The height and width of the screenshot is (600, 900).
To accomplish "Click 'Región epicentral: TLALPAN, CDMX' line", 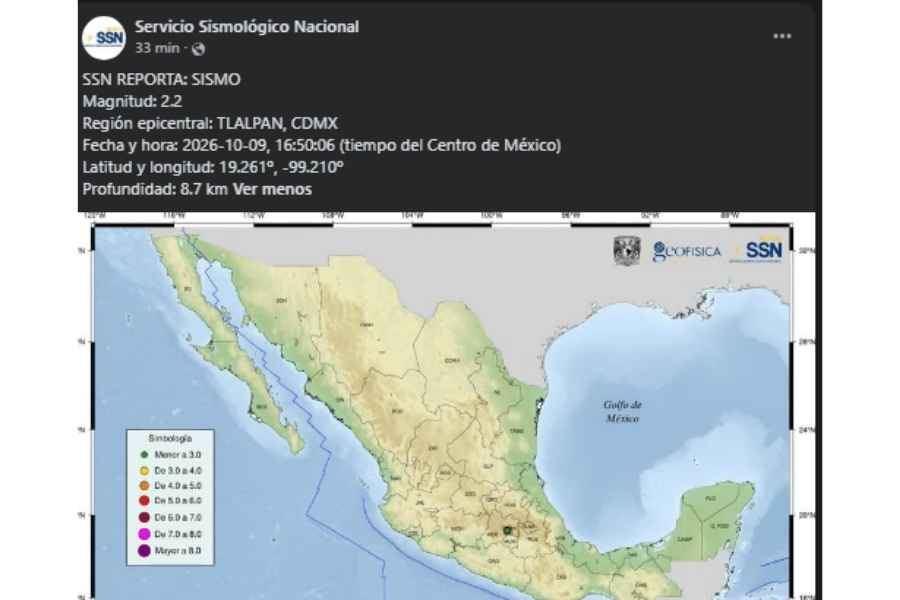I will (x=210, y=123).
